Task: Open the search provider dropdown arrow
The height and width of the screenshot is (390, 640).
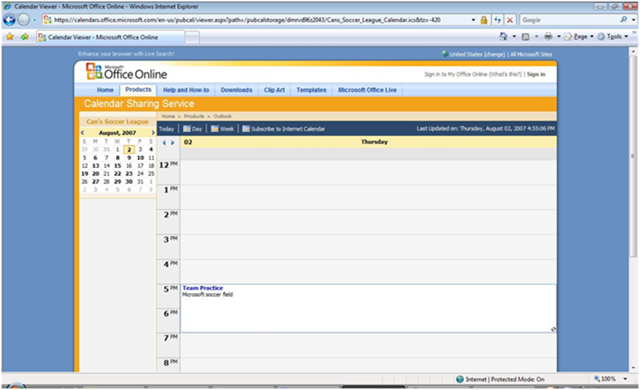Action: [633, 20]
